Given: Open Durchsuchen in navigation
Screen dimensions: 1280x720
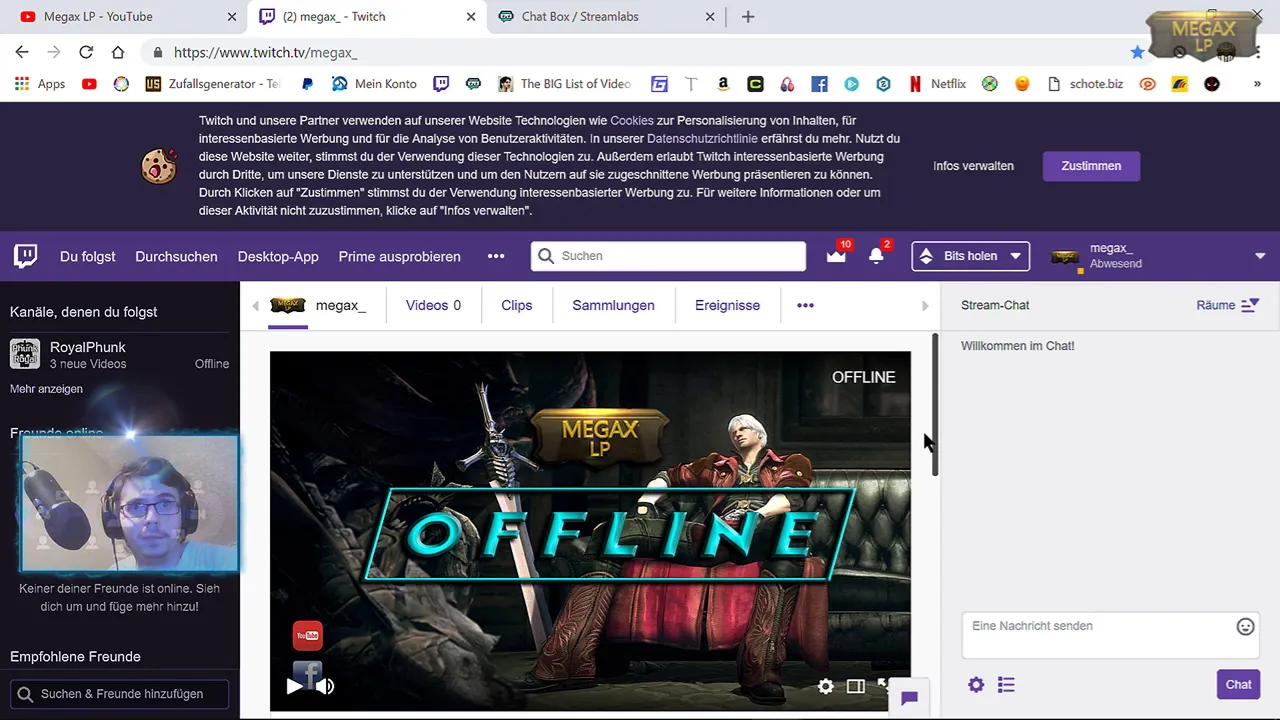Looking at the screenshot, I should pos(177,256).
